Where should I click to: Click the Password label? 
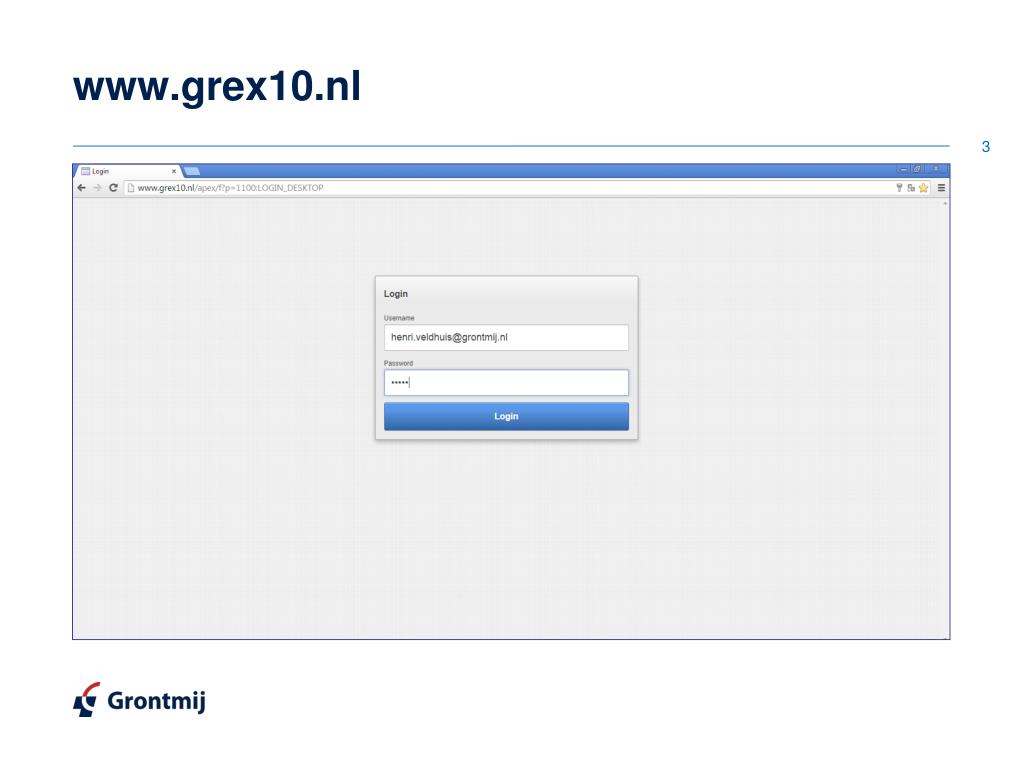398,363
